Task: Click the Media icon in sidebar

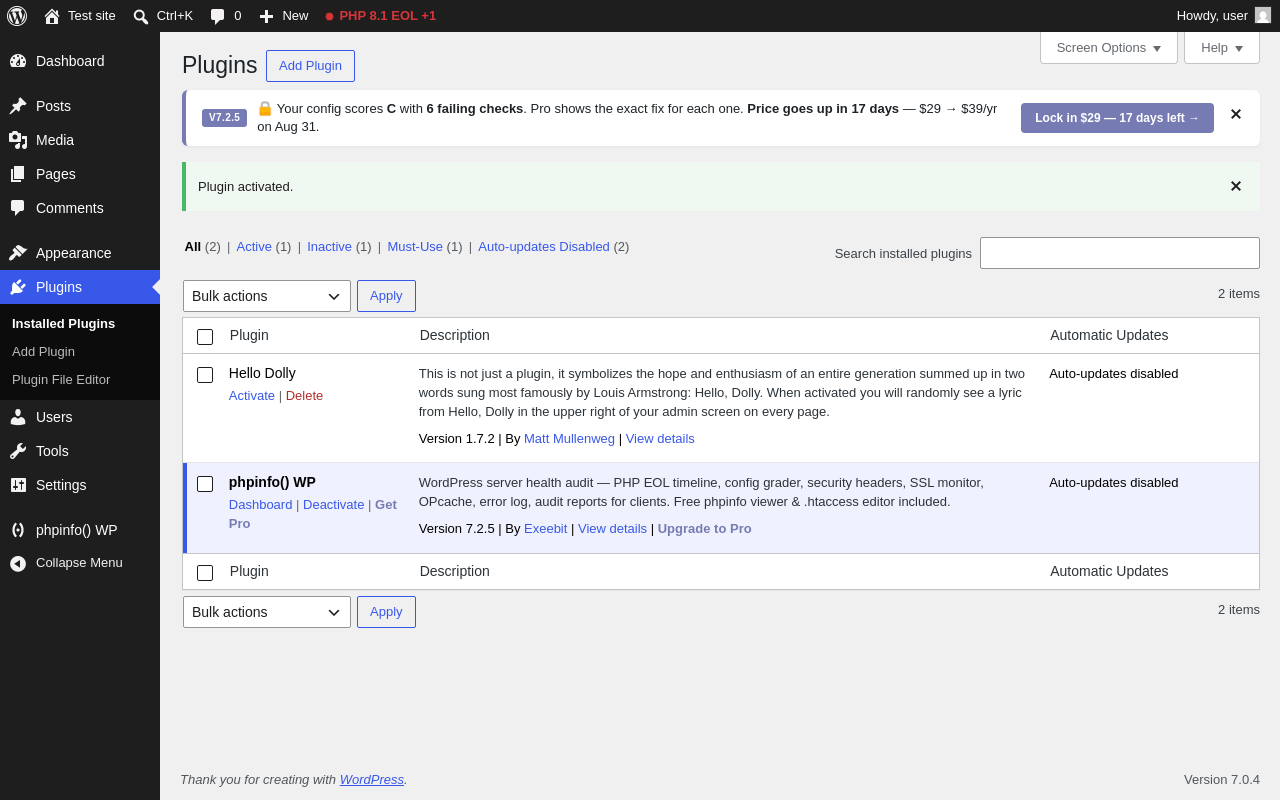Action: (x=18, y=140)
